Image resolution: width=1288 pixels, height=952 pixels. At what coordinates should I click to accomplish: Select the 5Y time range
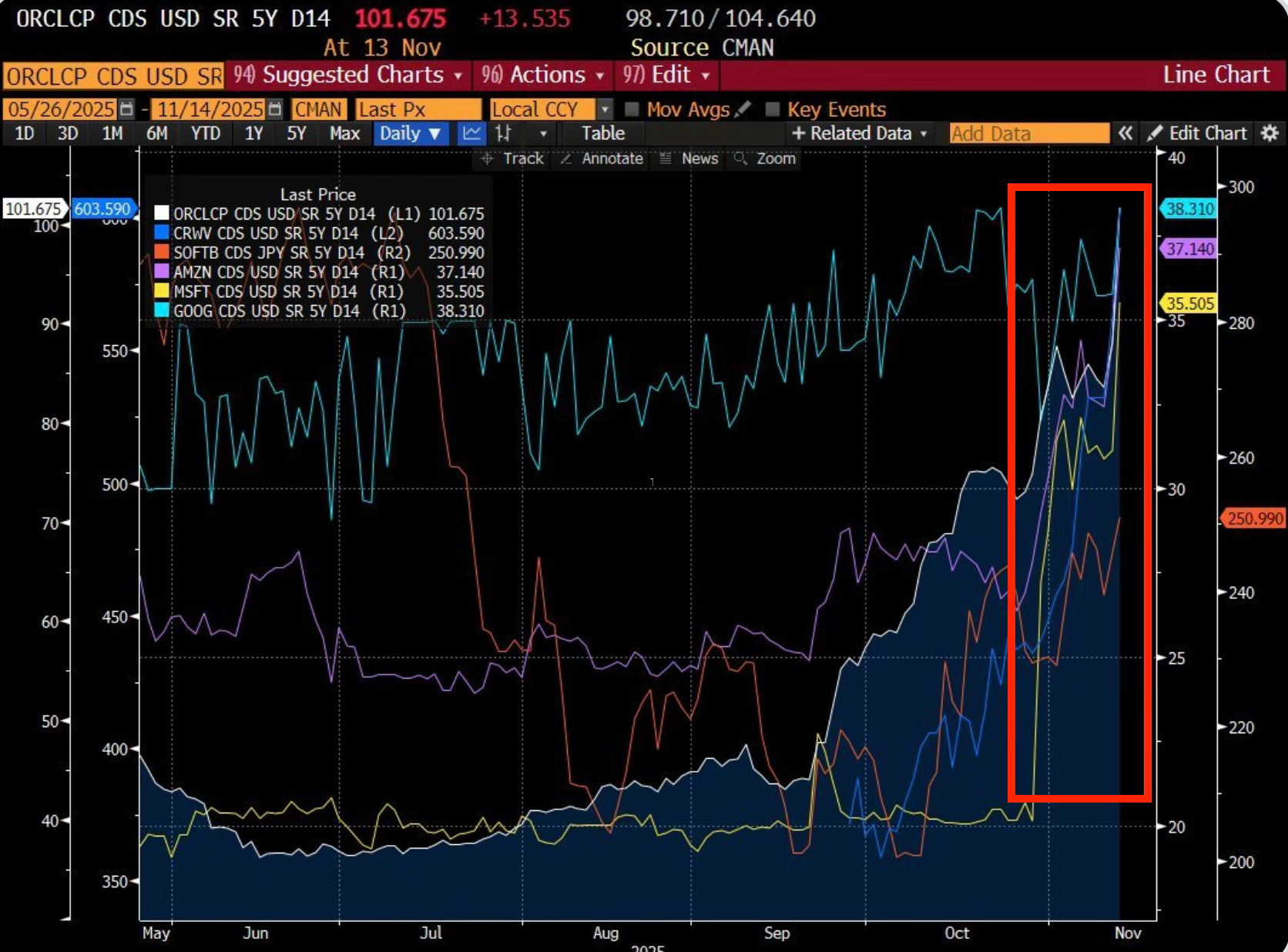click(x=297, y=133)
